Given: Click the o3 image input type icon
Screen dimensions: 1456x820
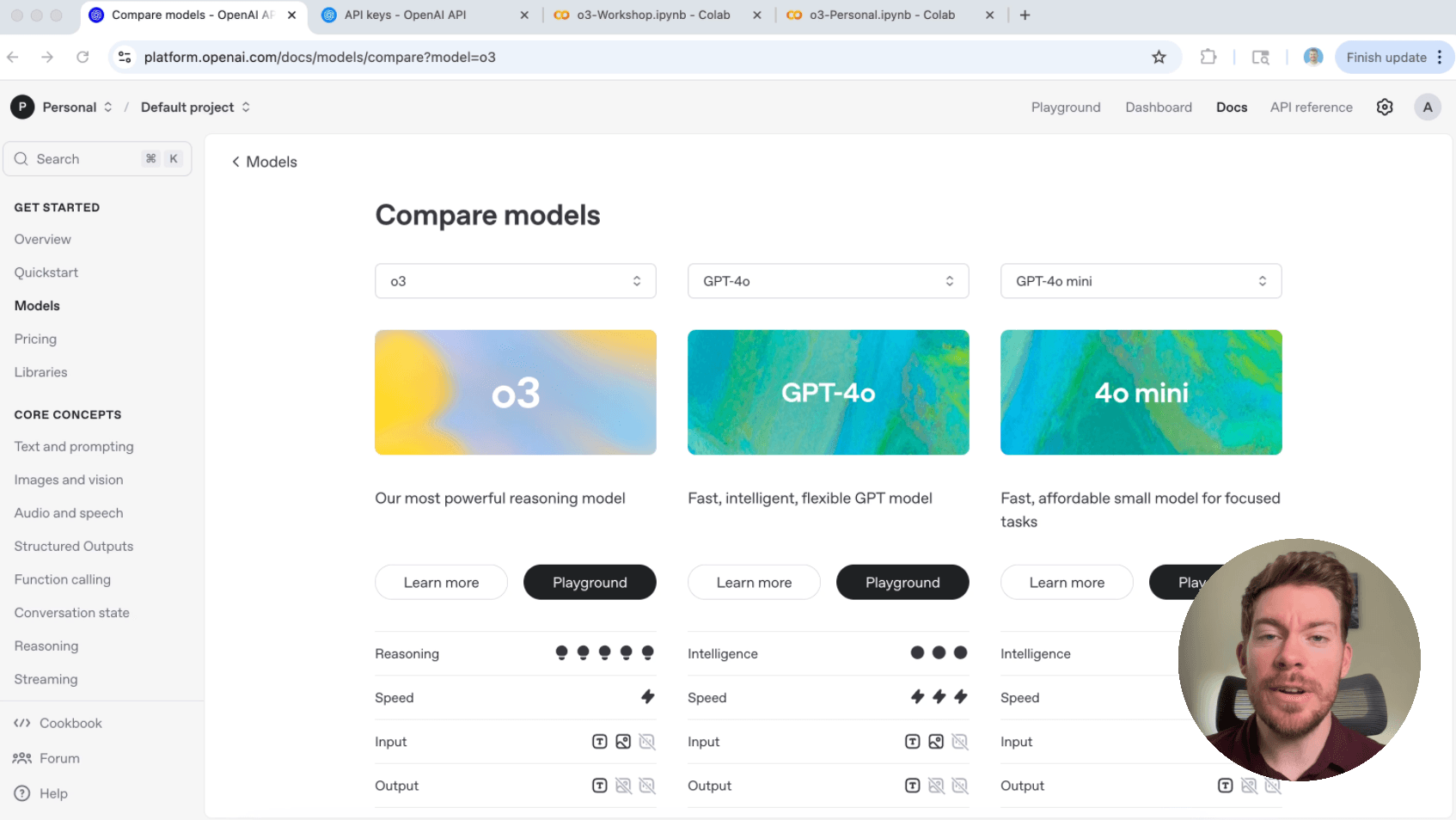Looking at the screenshot, I should [623, 742].
